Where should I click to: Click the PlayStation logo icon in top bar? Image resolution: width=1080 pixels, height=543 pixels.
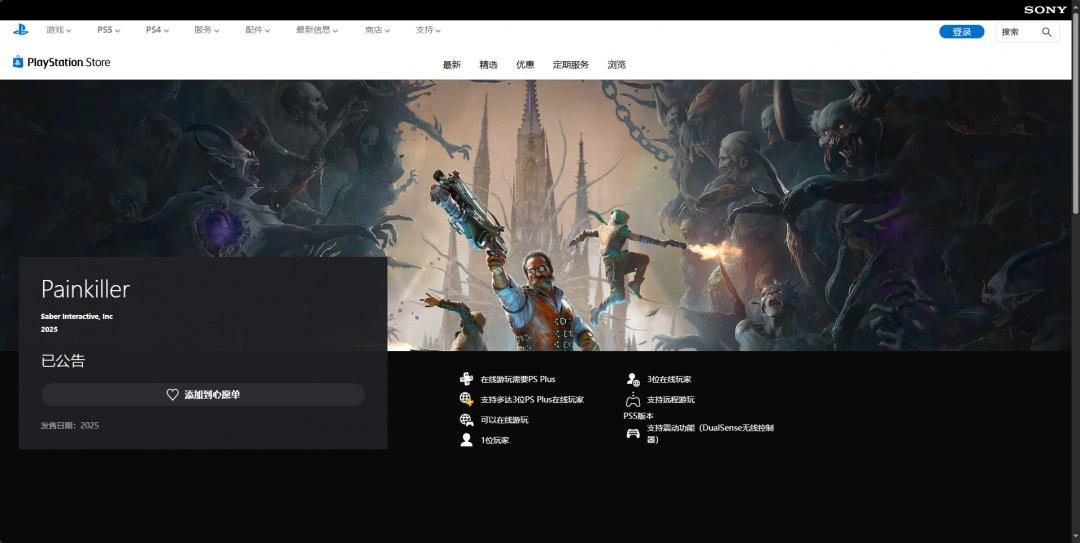tap(20, 30)
